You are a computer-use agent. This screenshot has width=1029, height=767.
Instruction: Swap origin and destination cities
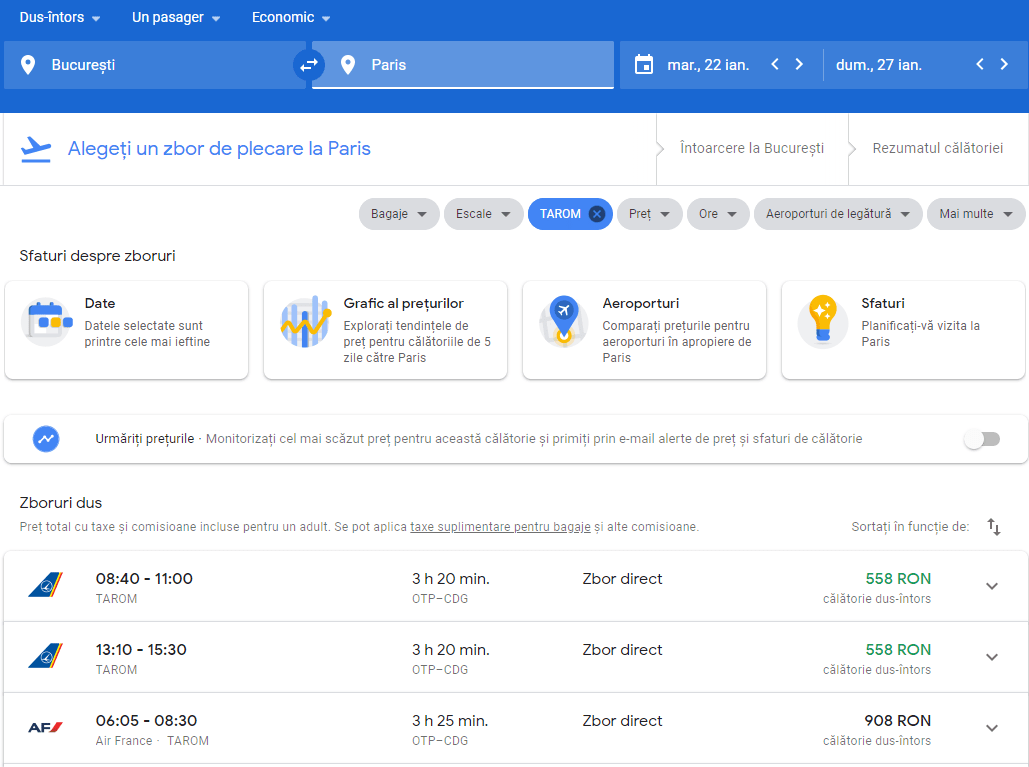click(x=308, y=65)
